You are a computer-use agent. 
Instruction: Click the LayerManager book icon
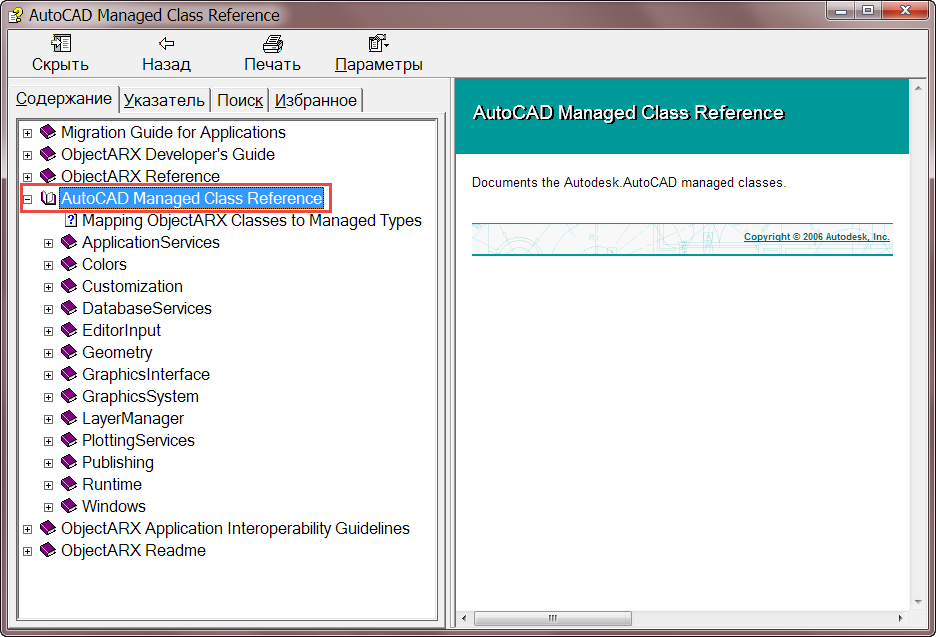click(x=69, y=418)
